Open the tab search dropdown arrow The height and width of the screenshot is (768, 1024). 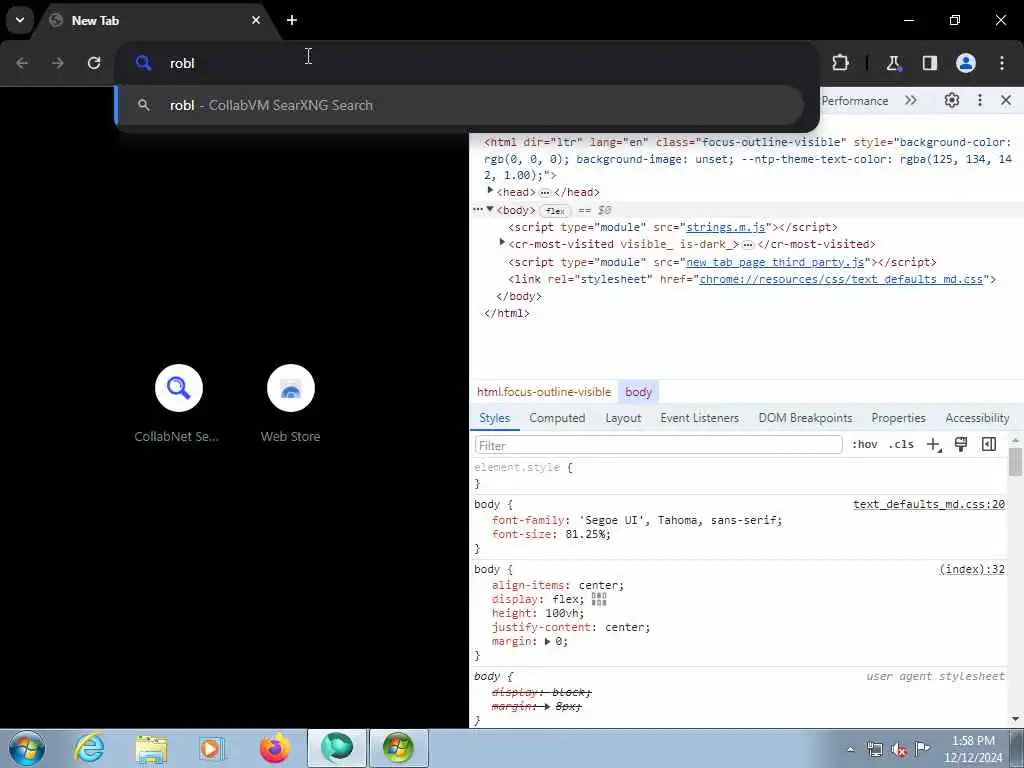(20, 20)
